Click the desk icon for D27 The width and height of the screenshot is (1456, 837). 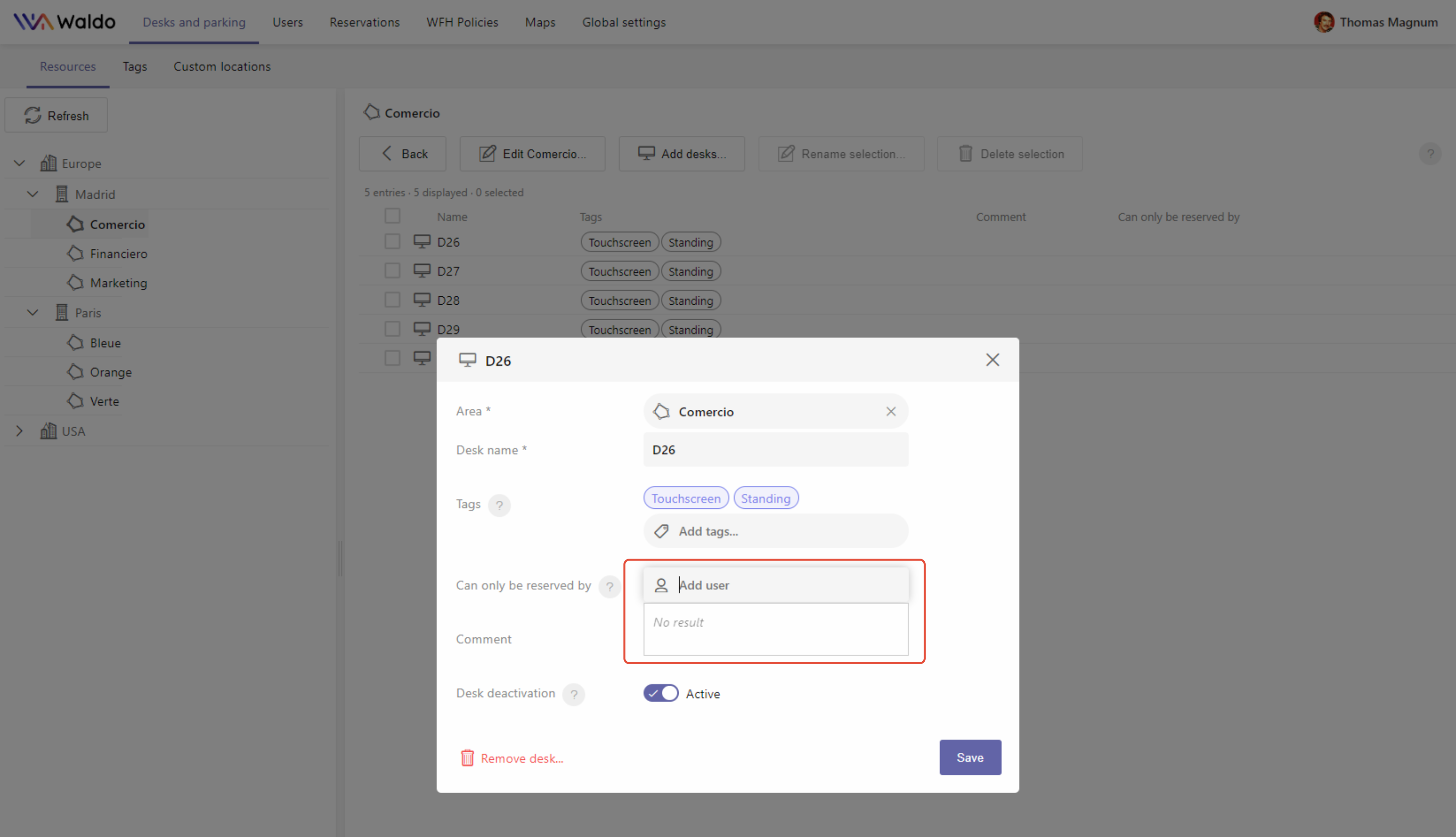[422, 271]
